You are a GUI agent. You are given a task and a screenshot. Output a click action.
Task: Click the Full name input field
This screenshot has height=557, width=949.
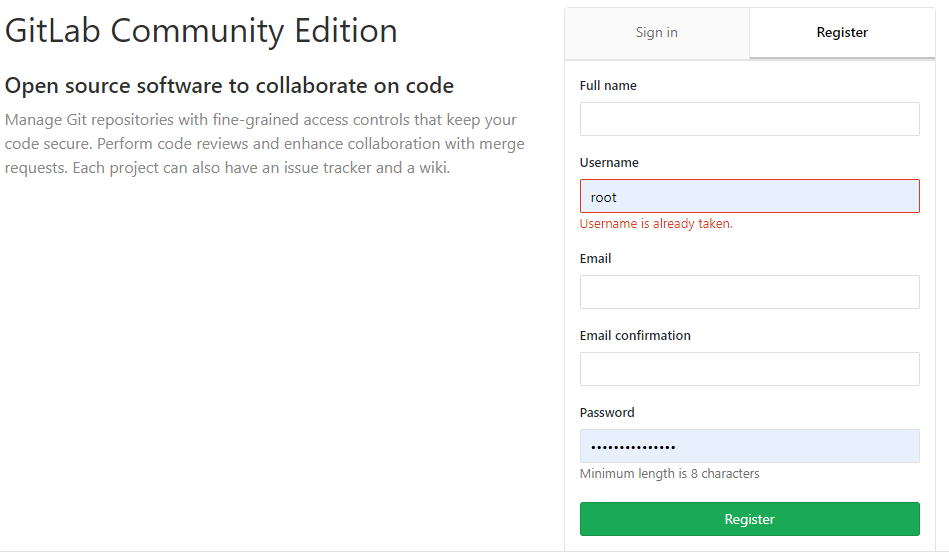(749, 119)
